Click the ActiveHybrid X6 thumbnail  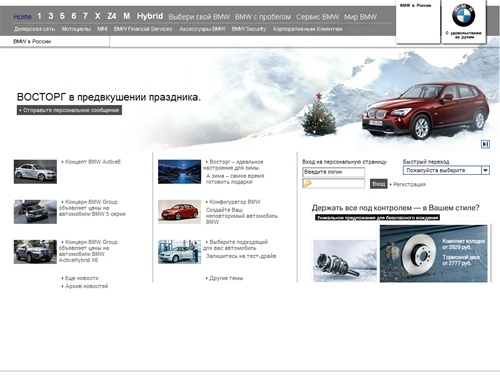point(35,252)
